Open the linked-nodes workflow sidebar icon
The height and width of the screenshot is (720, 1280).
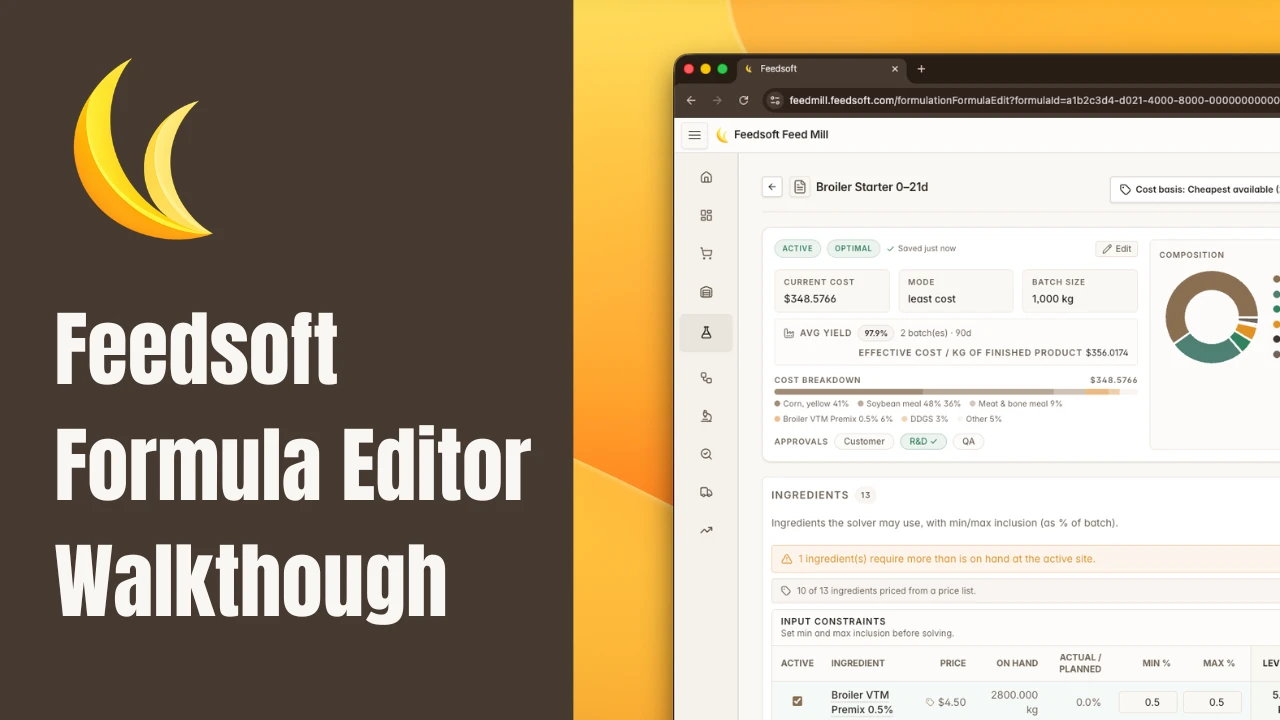(x=706, y=377)
